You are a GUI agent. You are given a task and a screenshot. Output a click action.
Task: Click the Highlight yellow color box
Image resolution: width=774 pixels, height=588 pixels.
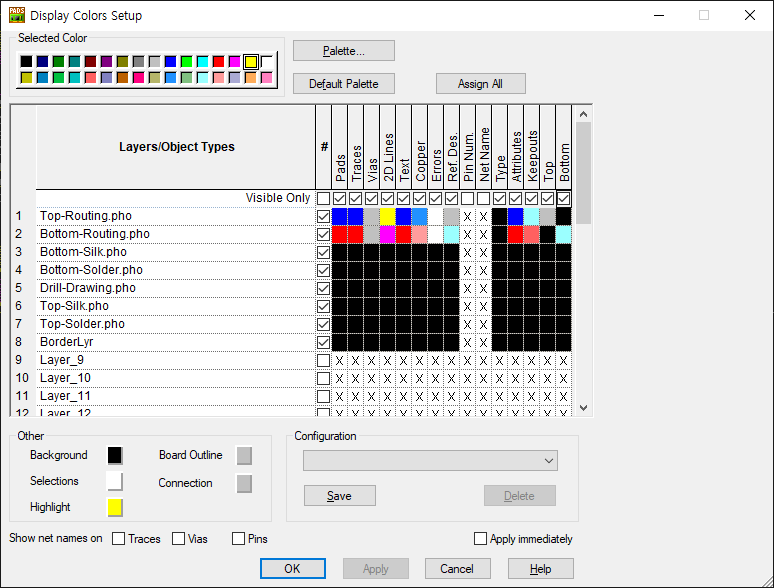pyautogui.click(x=115, y=507)
